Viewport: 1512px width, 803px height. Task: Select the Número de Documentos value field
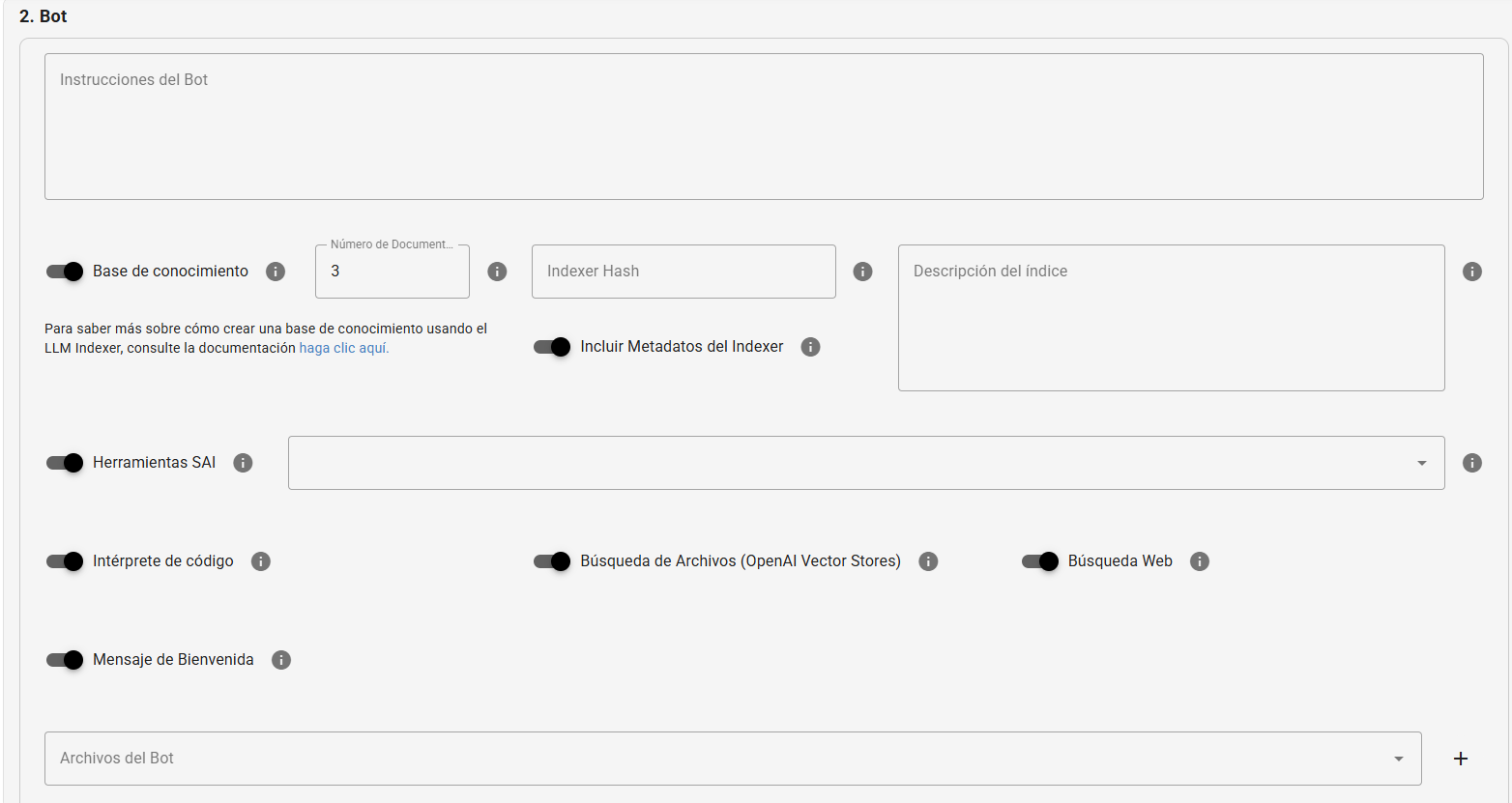[392, 272]
